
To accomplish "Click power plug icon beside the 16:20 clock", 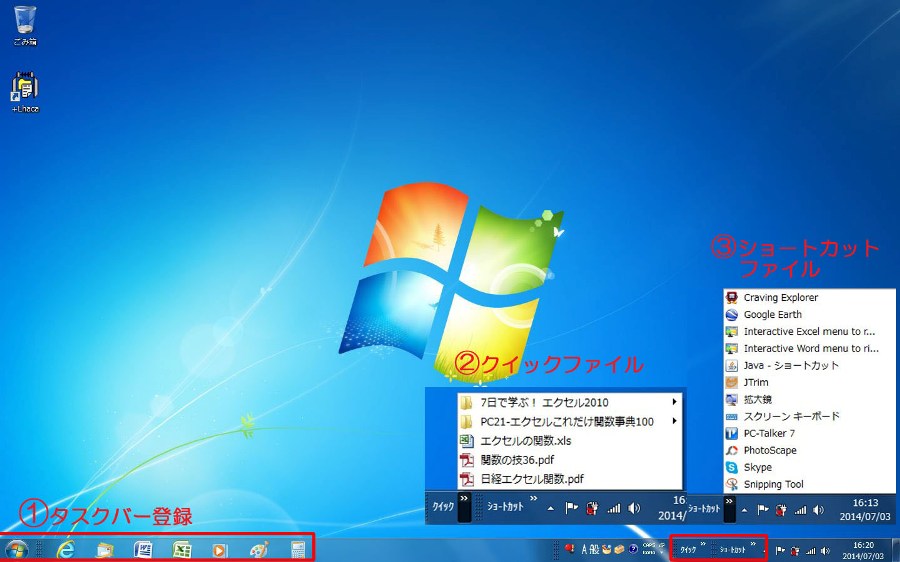I will (x=796, y=551).
